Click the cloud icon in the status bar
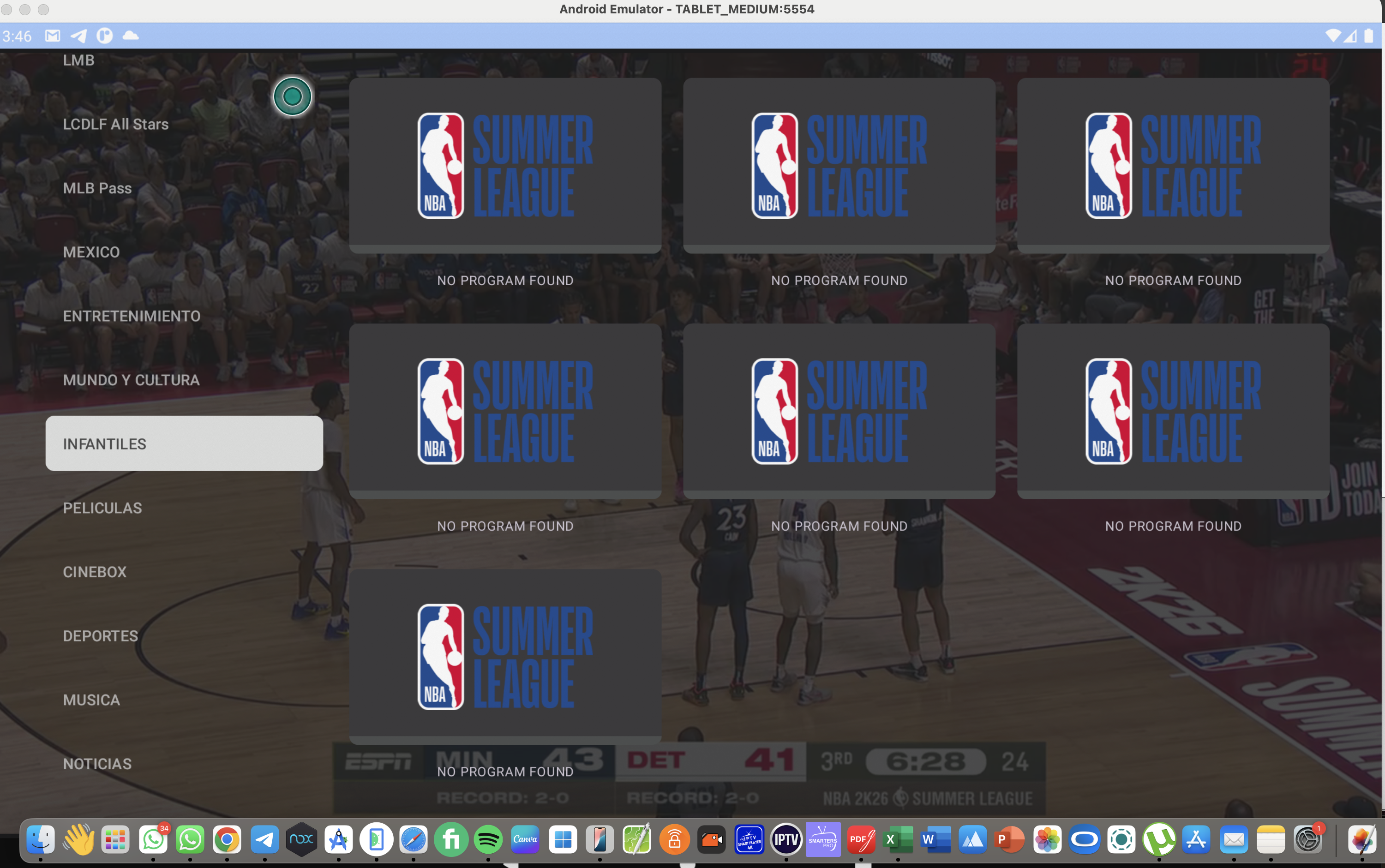The image size is (1385, 868). tap(131, 36)
